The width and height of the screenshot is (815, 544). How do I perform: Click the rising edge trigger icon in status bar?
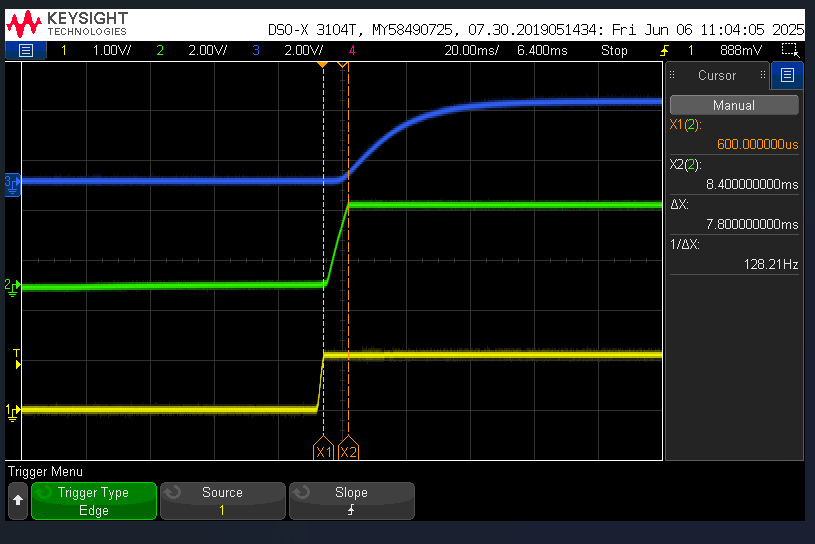[664, 50]
